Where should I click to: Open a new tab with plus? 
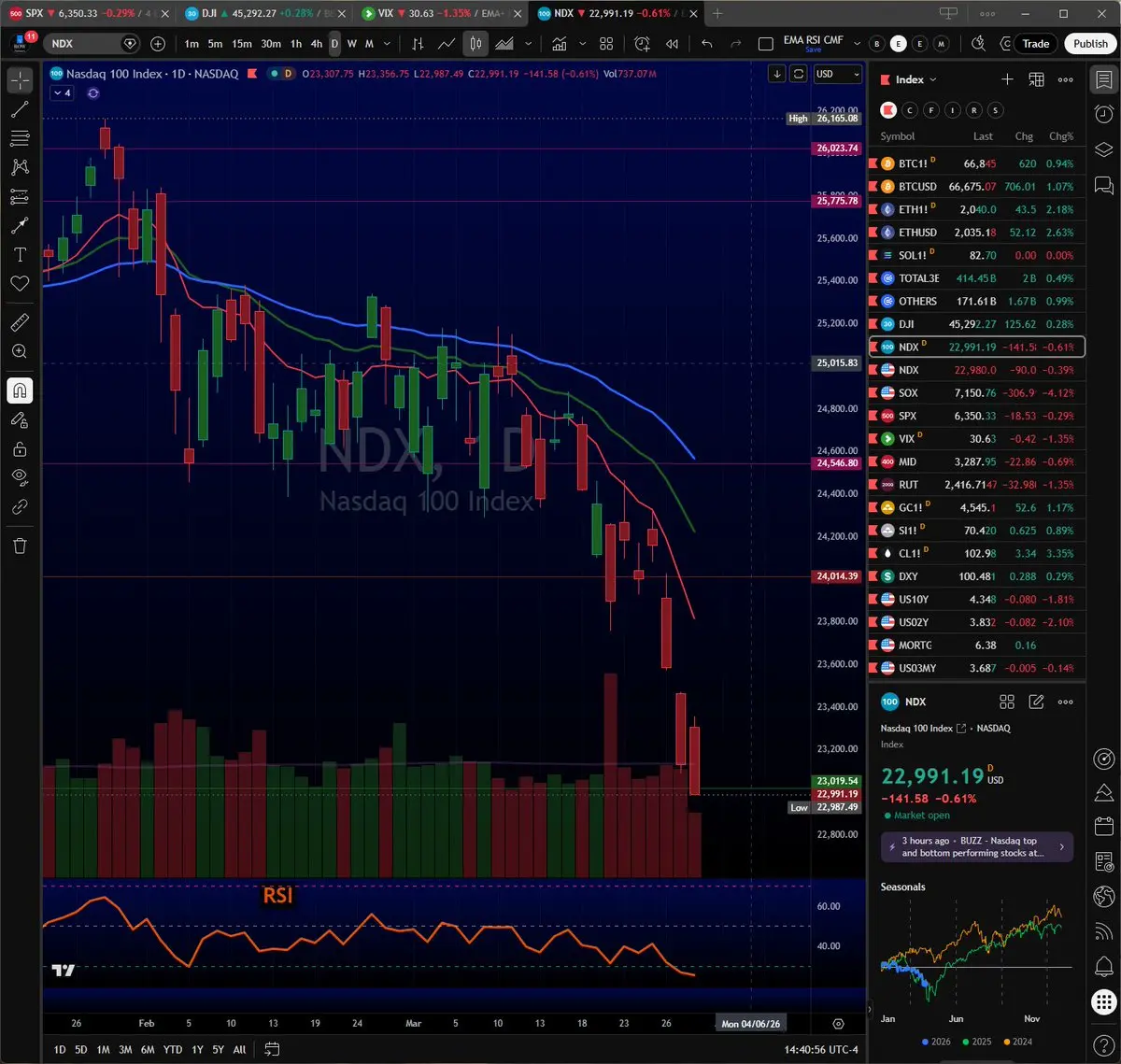point(717,13)
